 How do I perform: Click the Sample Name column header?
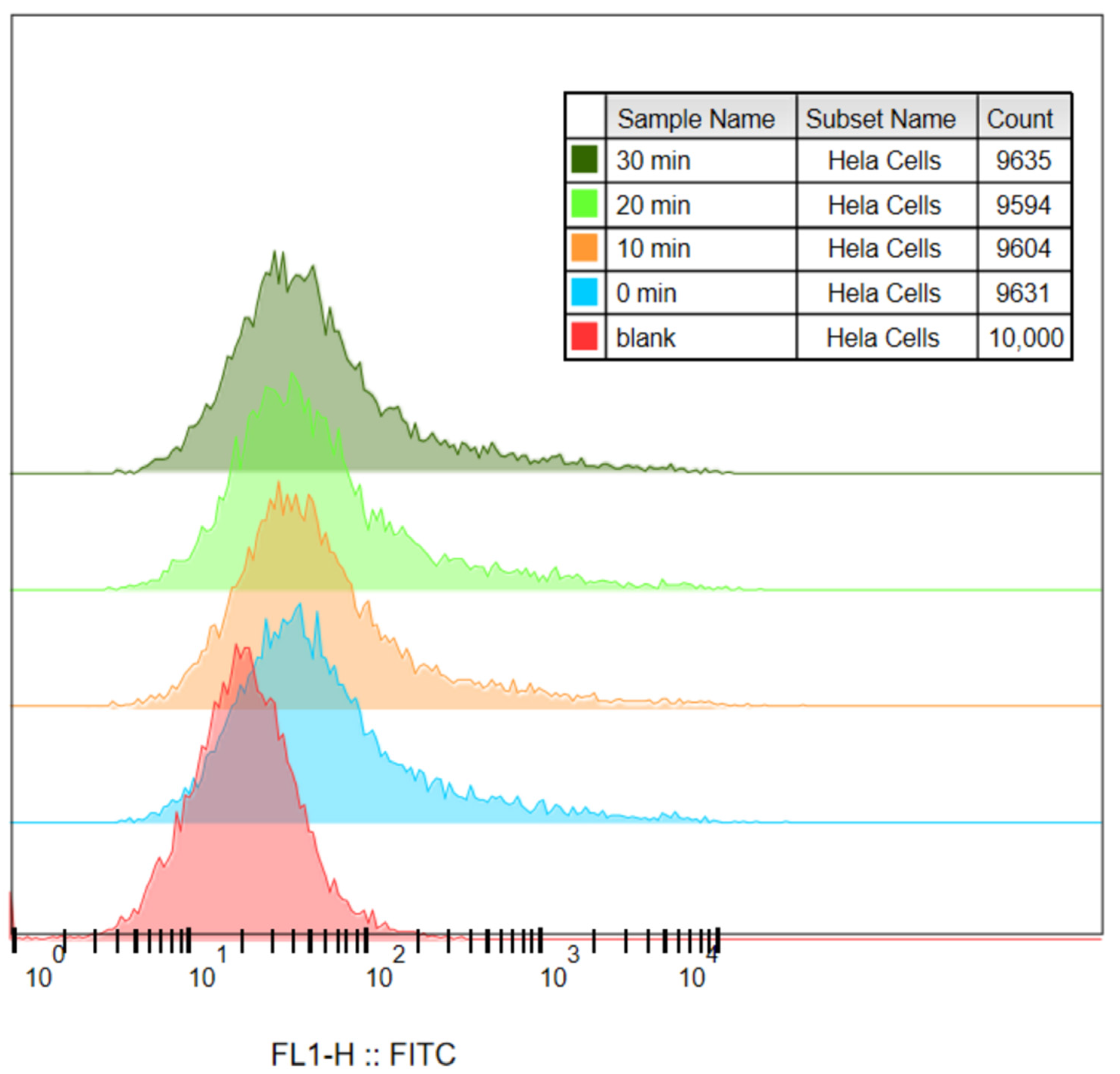point(696,119)
